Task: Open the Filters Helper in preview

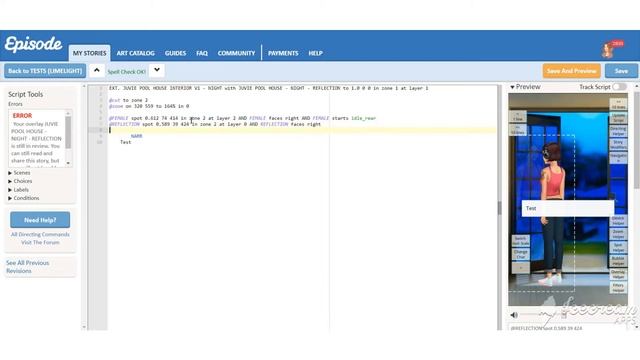Action: tap(618, 288)
